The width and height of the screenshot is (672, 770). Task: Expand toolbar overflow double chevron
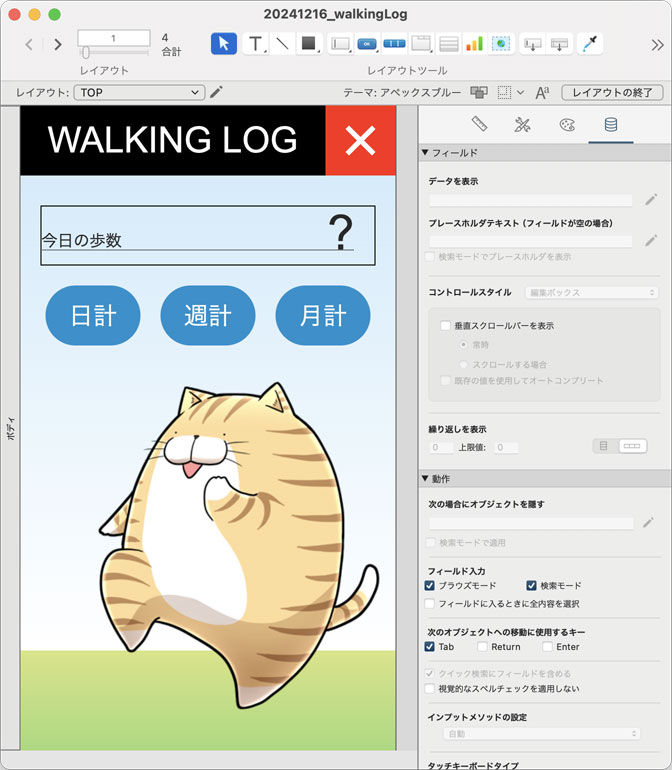(x=657, y=45)
